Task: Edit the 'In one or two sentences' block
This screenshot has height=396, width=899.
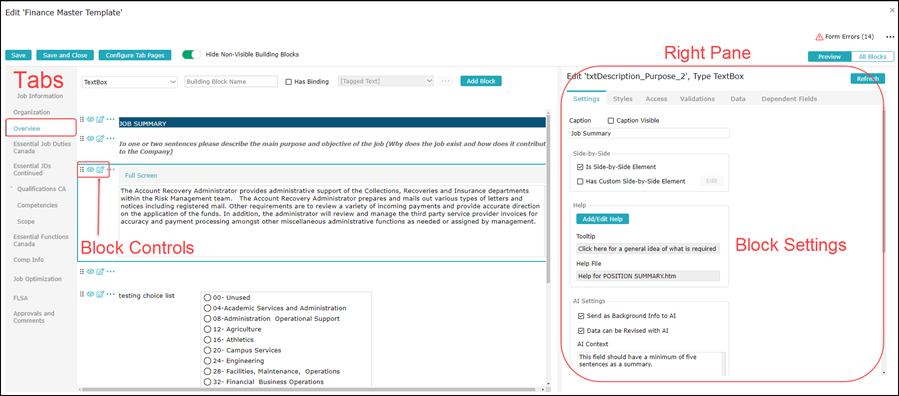Action: (100, 138)
